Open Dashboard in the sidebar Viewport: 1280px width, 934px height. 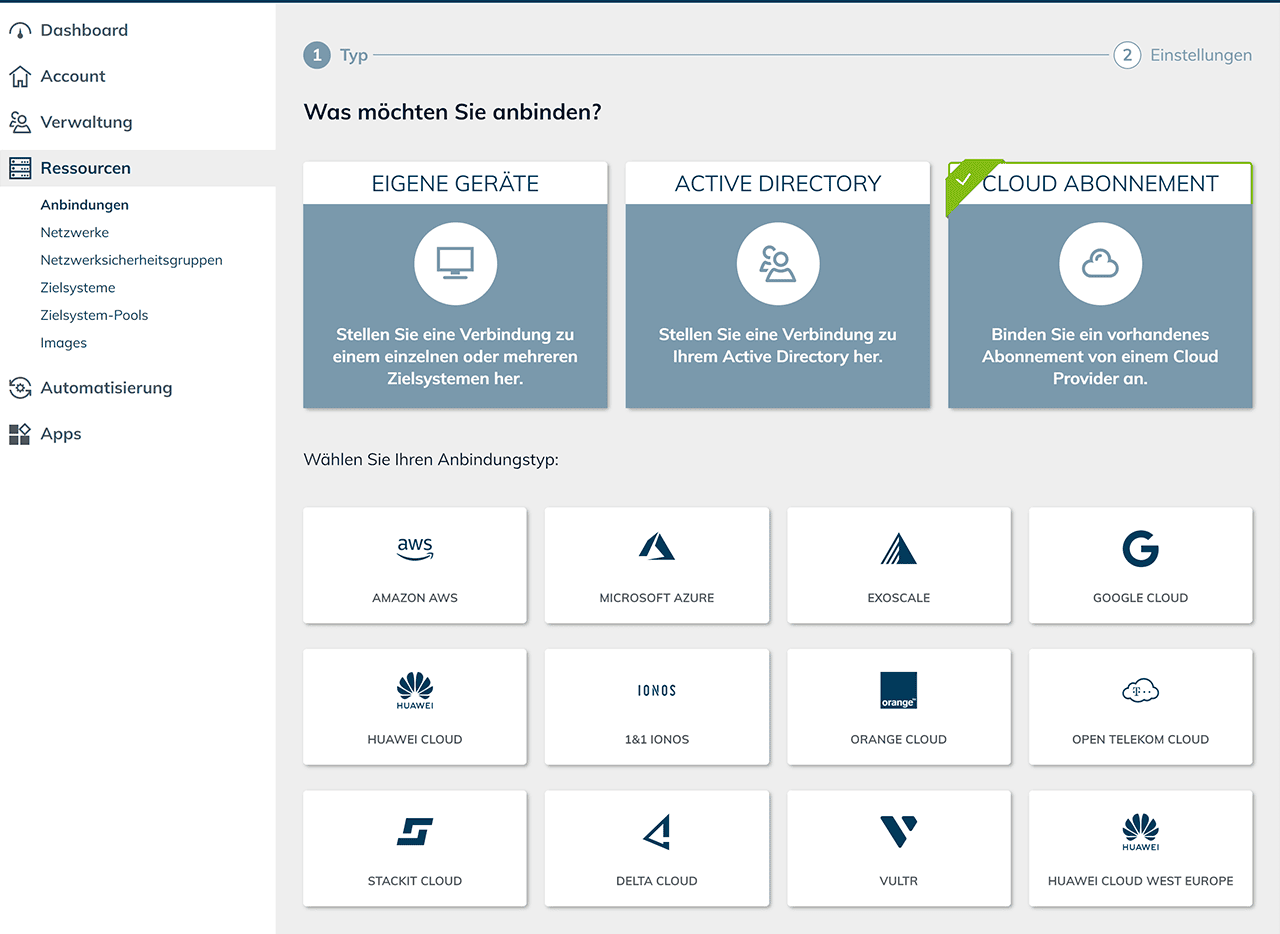coord(84,30)
